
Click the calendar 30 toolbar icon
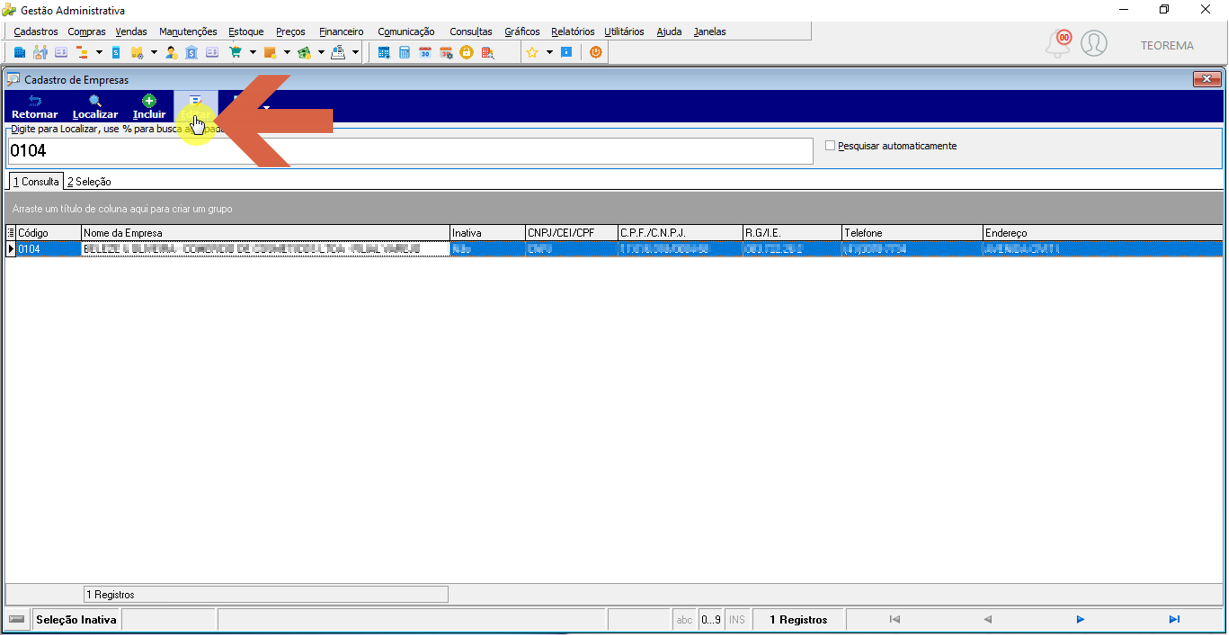[x=425, y=52]
